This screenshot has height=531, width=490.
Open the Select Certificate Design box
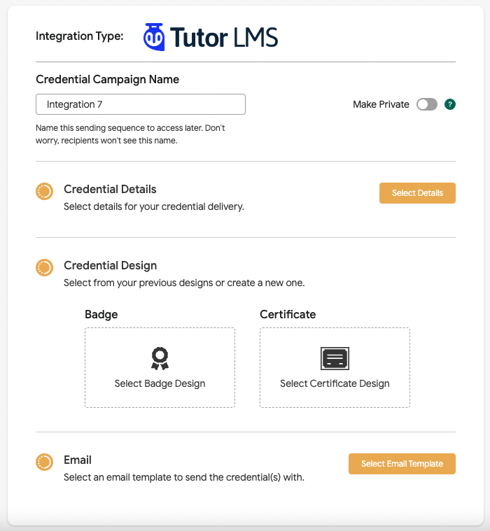tap(335, 367)
